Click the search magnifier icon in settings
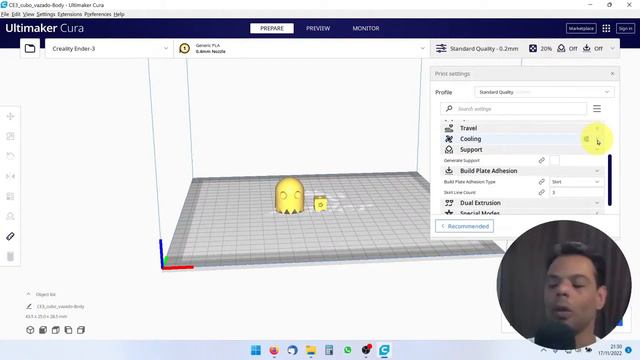The image size is (640, 360). (449, 109)
